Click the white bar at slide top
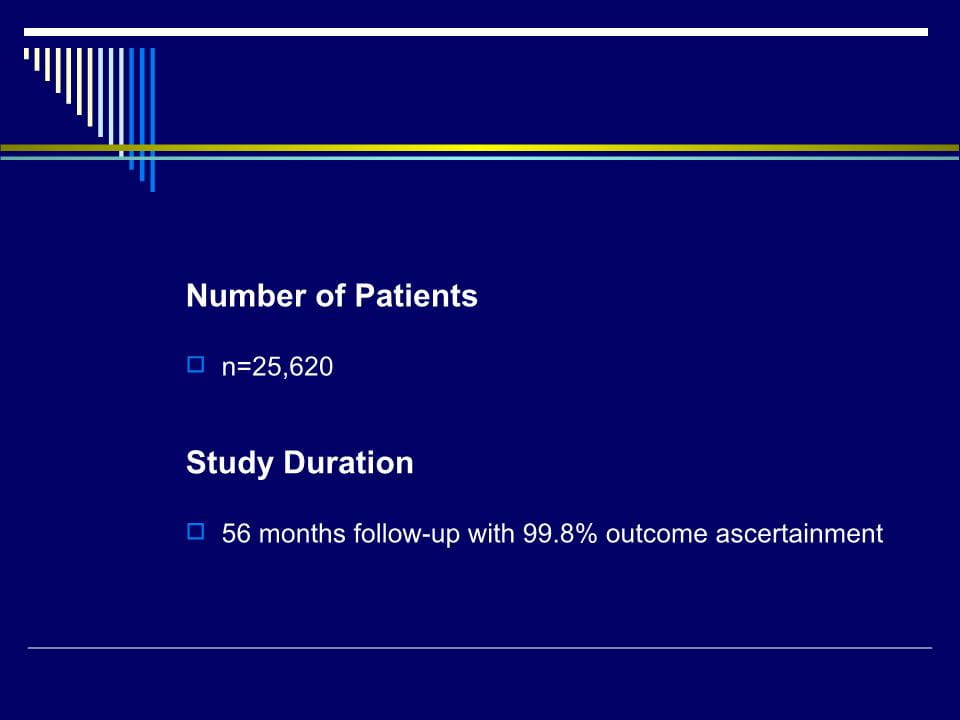This screenshot has width=960, height=720. 476,32
